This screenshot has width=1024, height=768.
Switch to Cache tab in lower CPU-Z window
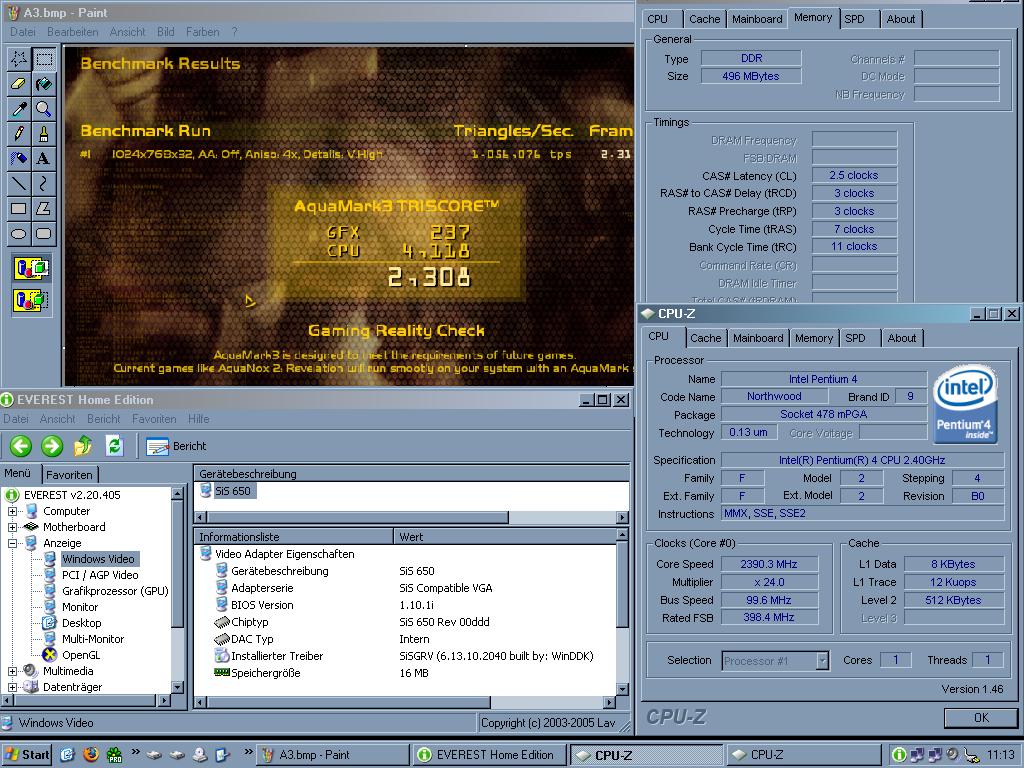pos(705,338)
